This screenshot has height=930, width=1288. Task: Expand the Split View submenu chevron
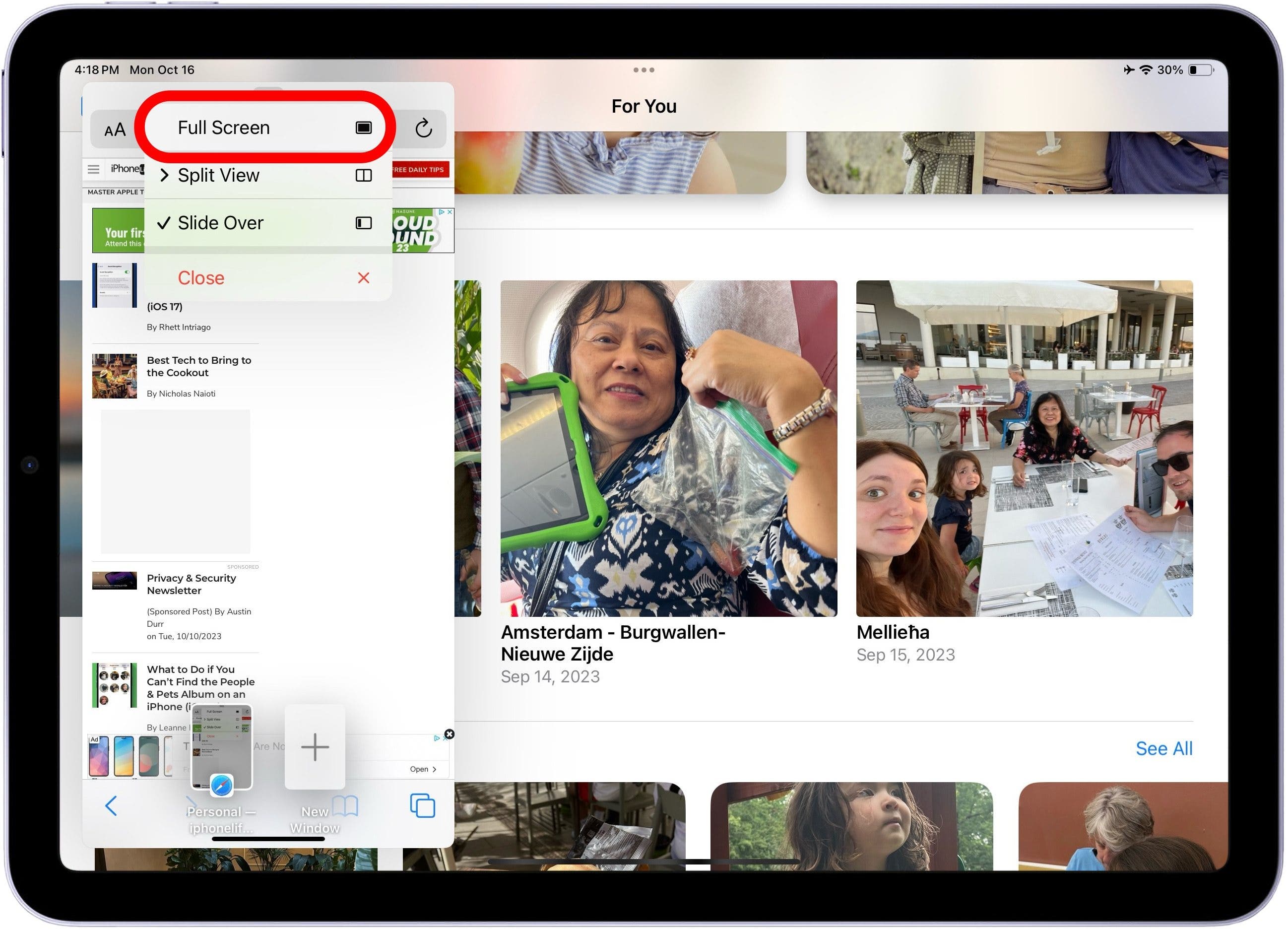tap(165, 175)
